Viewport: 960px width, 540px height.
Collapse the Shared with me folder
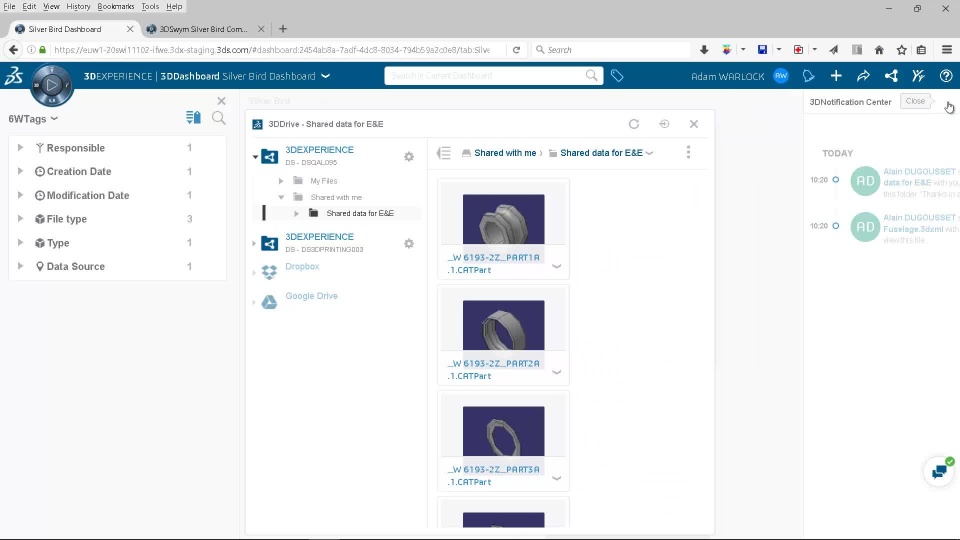(x=281, y=197)
